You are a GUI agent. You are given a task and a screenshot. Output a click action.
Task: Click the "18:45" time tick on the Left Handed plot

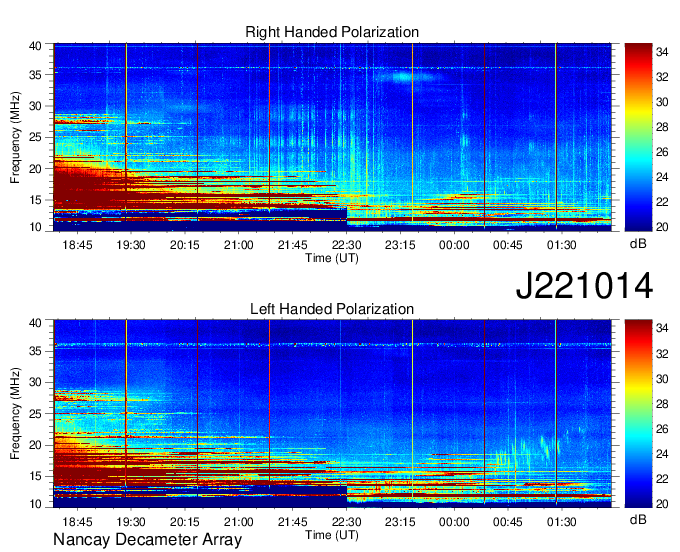coord(77,522)
